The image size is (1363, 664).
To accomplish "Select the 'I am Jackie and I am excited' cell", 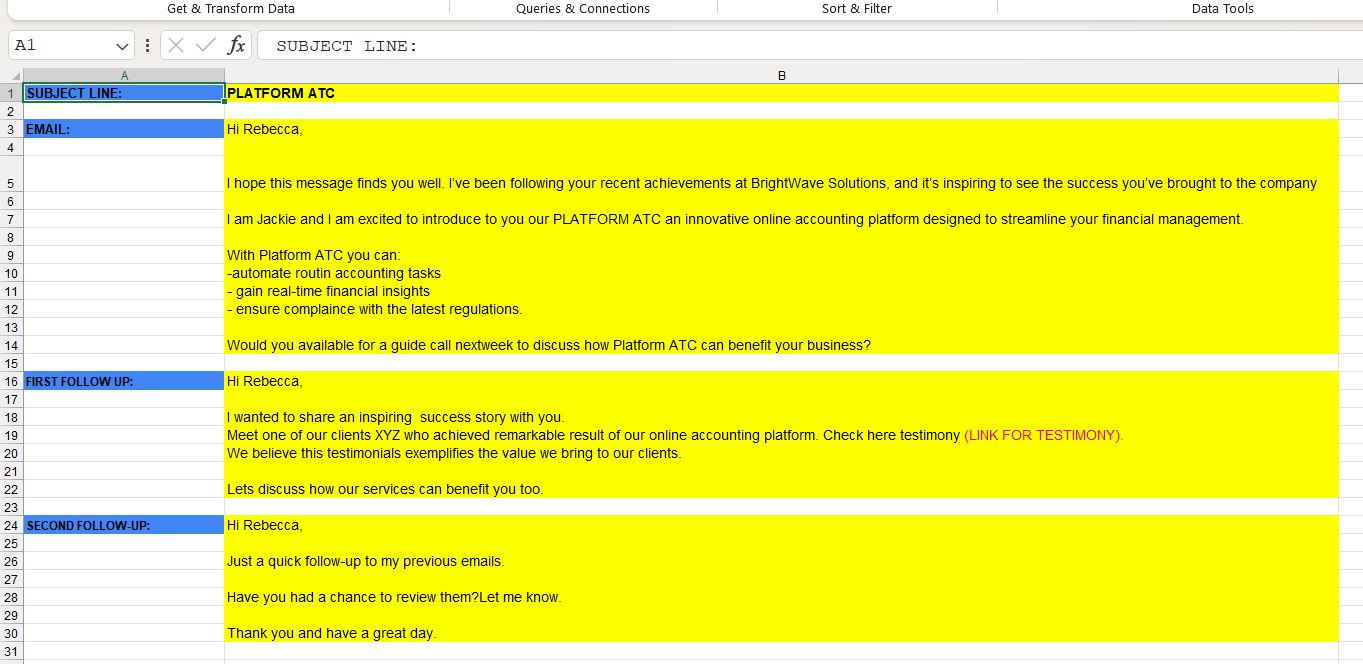I will click(x=782, y=219).
